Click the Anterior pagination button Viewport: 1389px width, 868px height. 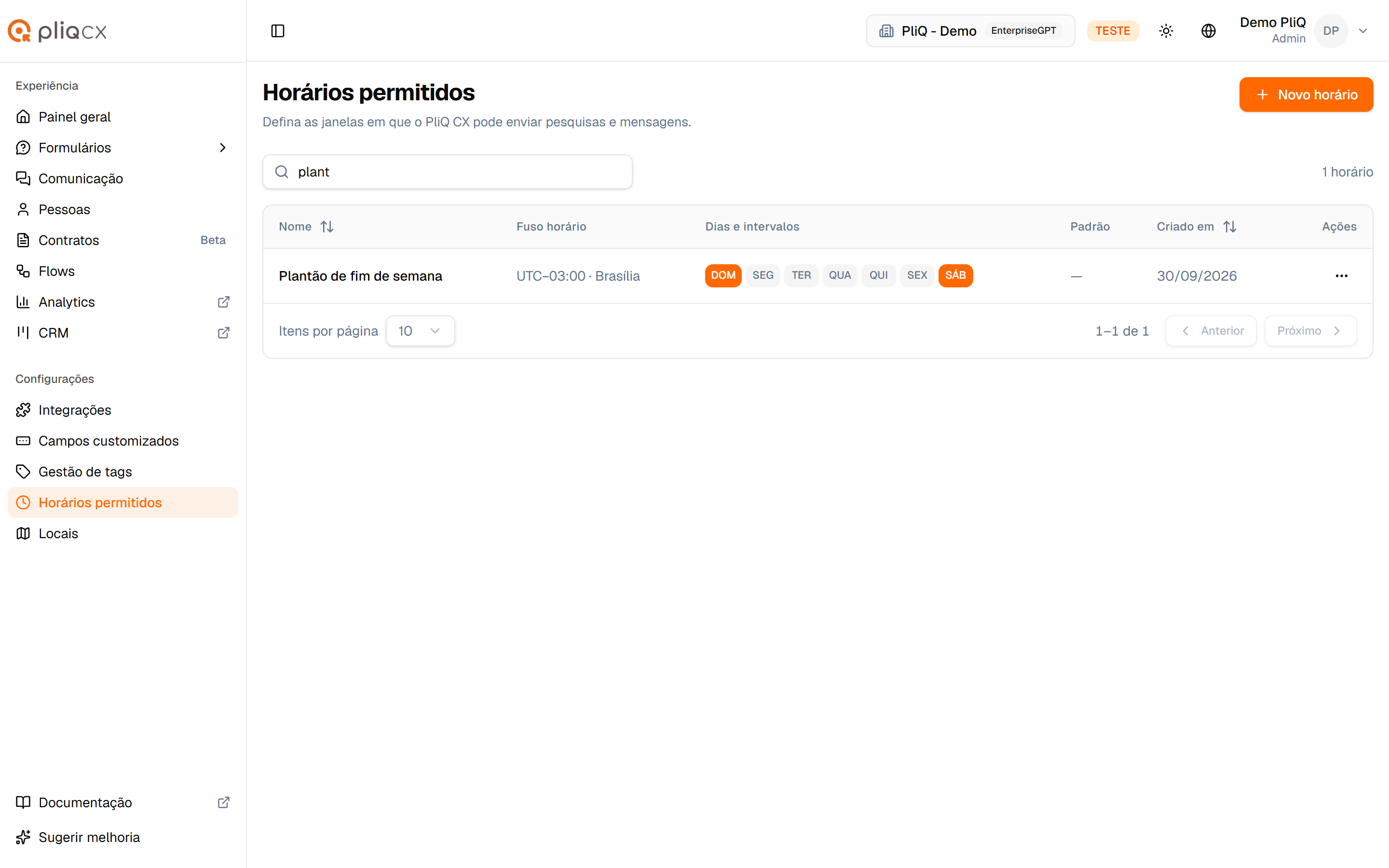pos(1211,331)
